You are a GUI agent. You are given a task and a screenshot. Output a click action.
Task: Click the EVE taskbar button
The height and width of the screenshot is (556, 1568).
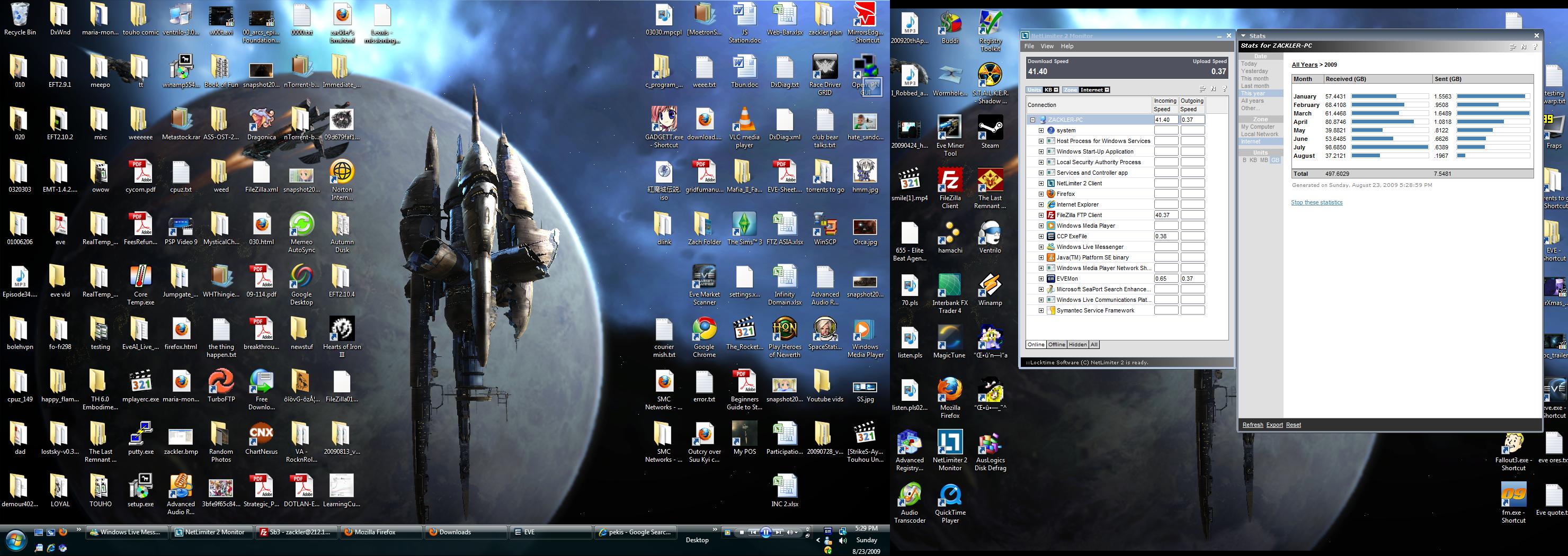pos(550,532)
